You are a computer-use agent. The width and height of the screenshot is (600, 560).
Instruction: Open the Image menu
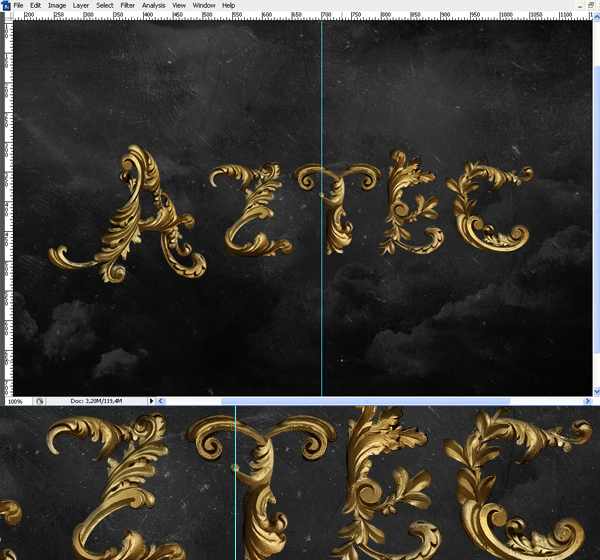(57, 5)
